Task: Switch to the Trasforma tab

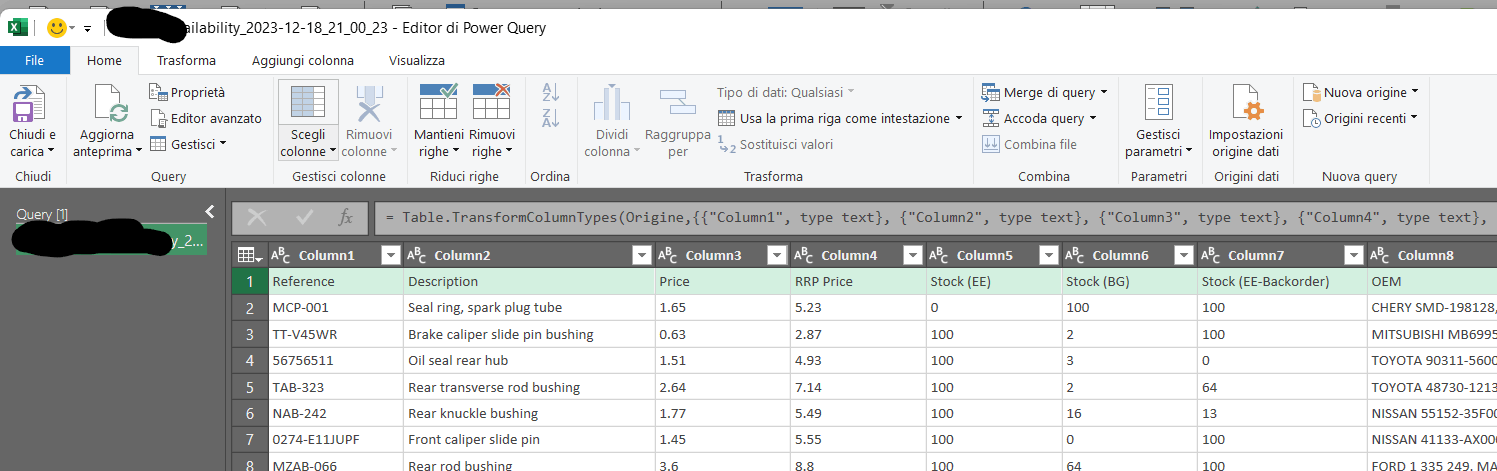Action: 186,60
